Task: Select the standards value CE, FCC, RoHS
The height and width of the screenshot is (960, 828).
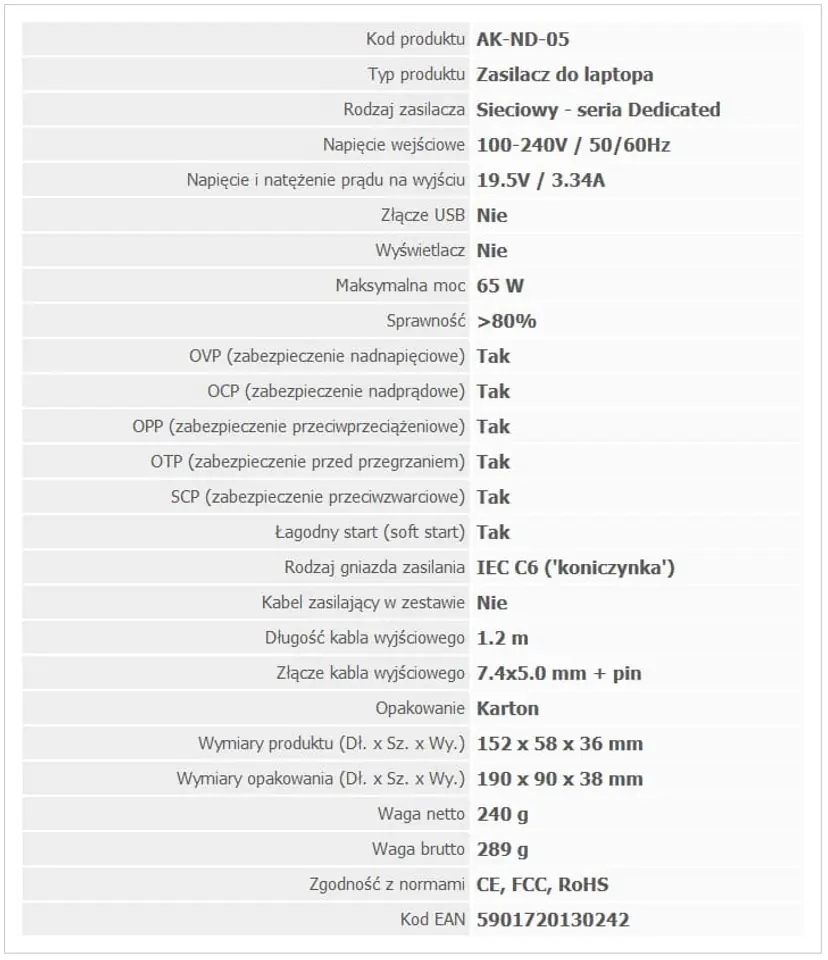Action: tap(543, 885)
